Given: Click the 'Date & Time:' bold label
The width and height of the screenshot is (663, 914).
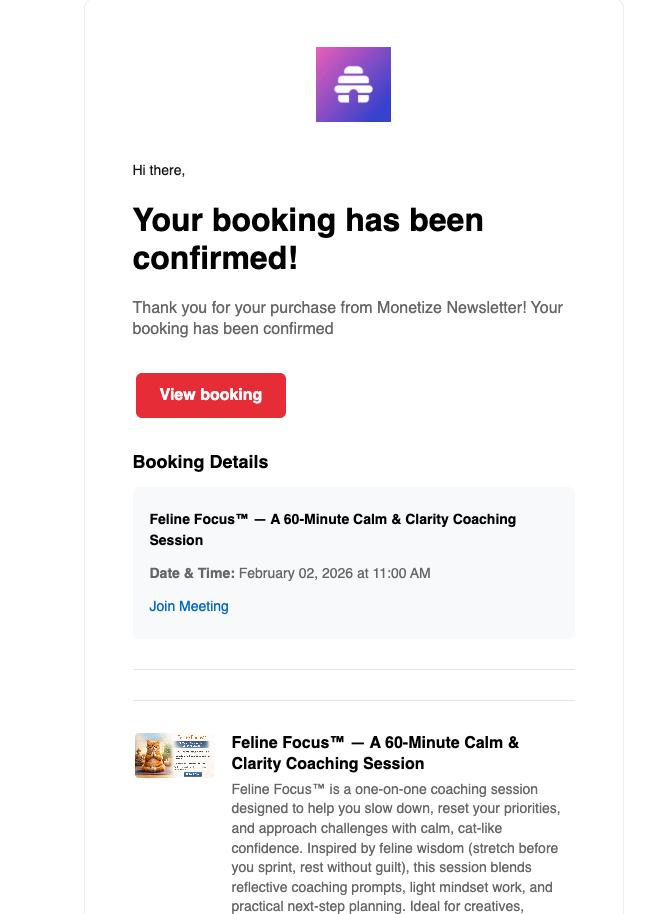Looking at the screenshot, I should 192,573.
